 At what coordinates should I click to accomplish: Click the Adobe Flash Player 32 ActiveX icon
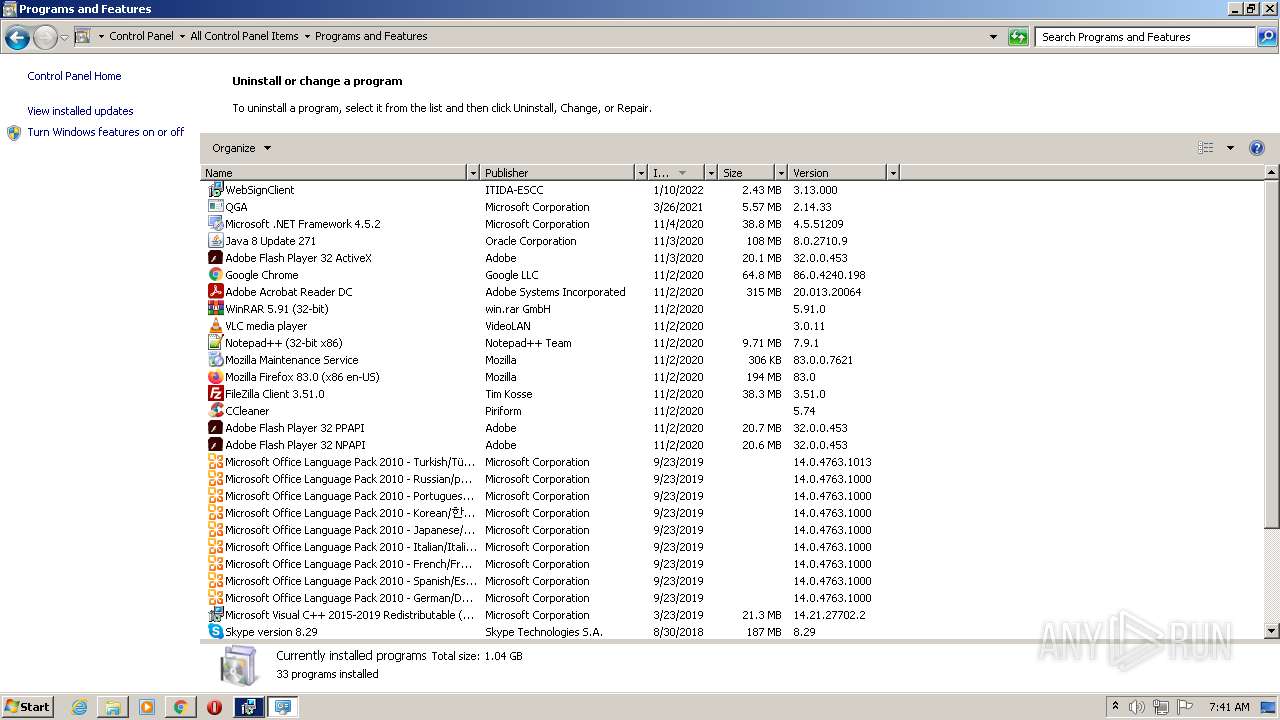215,258
